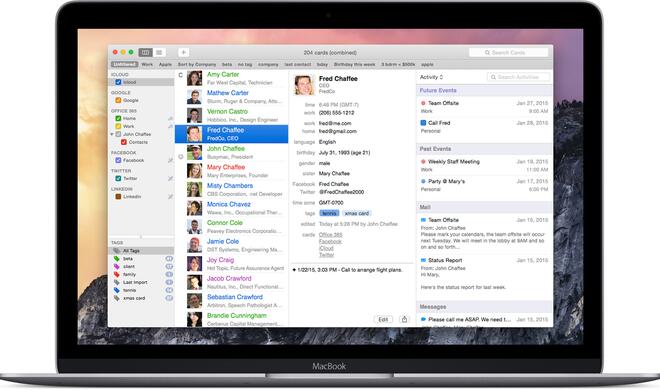The width and height of the screenshot is (660, 390).
Task: Click pin icon next to Home account
Action: [x=170, y=119]
